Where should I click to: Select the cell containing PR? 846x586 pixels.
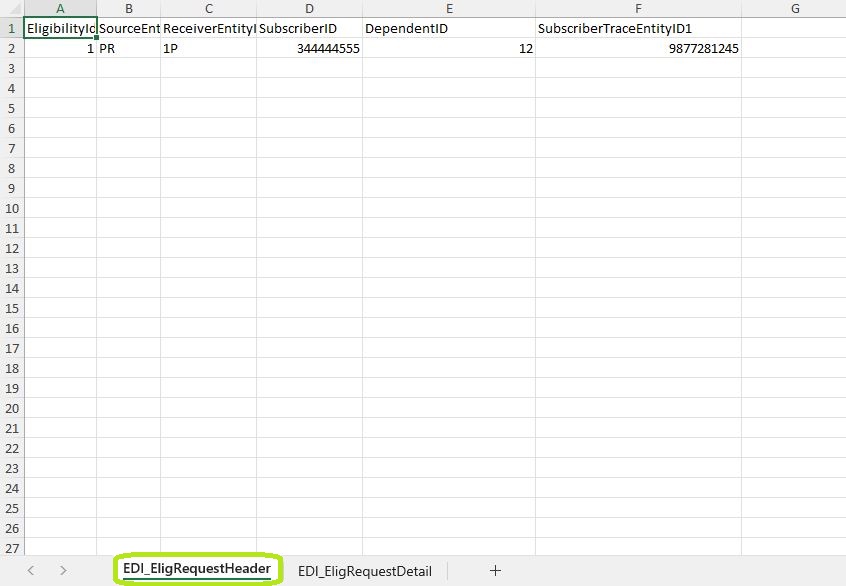[128, 48]
